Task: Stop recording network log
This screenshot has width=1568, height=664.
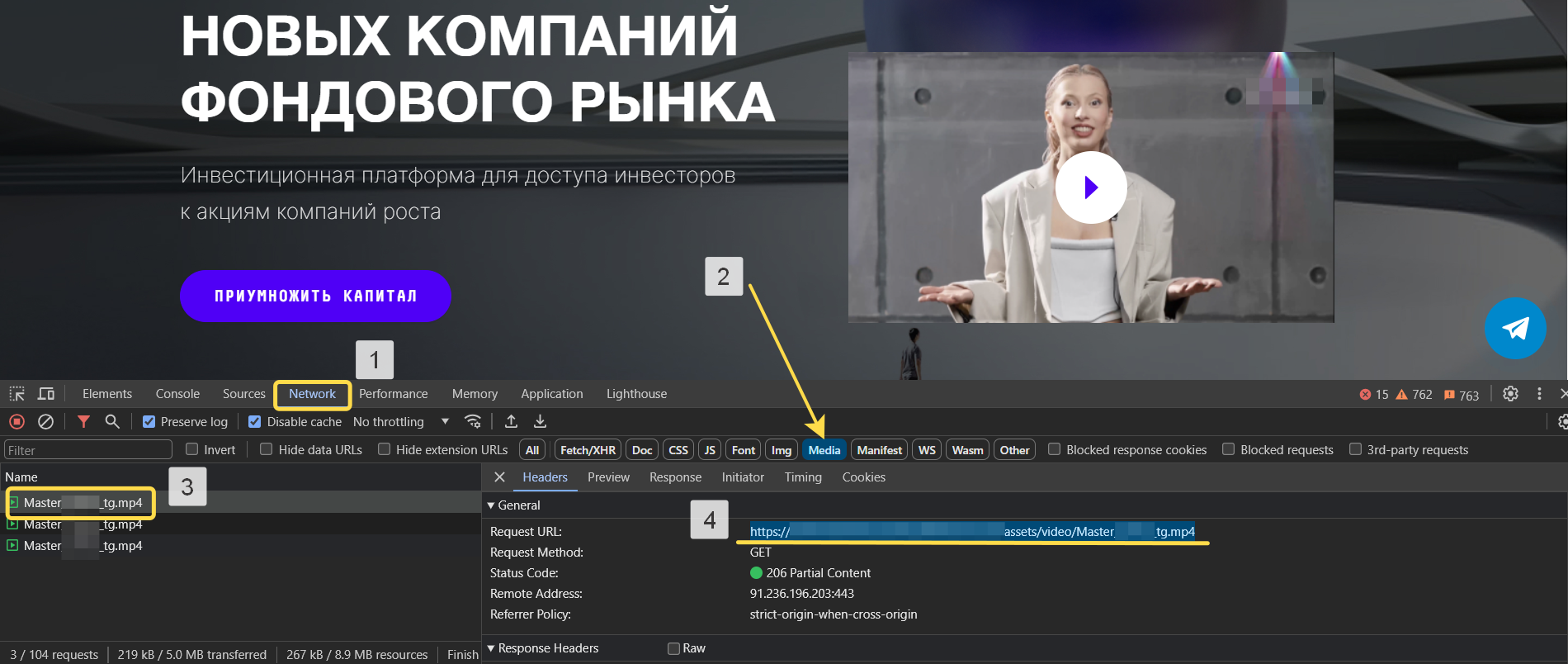Action: click(x=17, y=422)
